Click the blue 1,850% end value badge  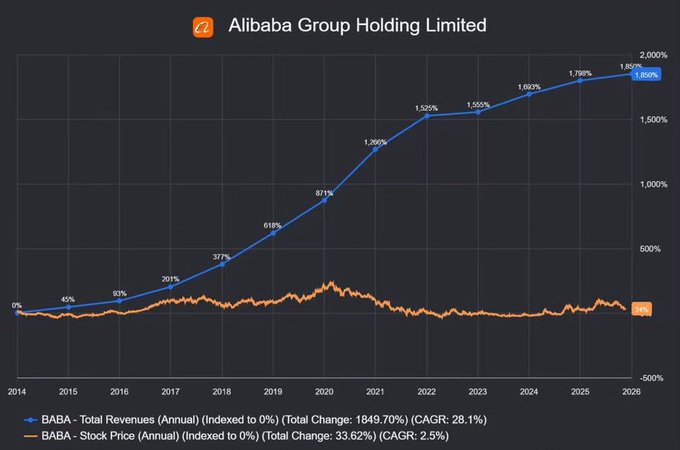pos(646,75)
